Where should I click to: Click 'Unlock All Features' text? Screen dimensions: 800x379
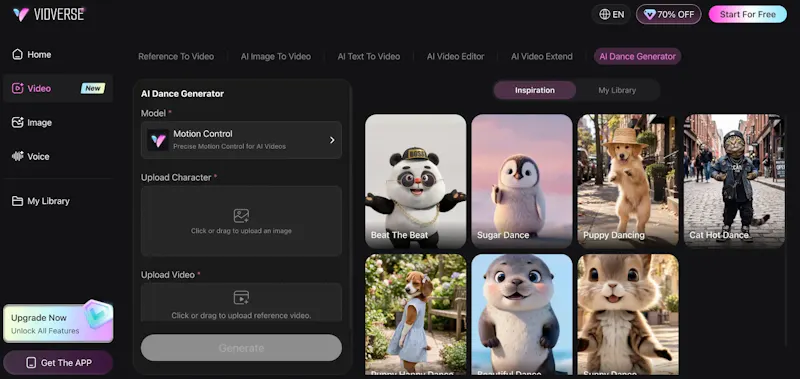click(45, 331)
